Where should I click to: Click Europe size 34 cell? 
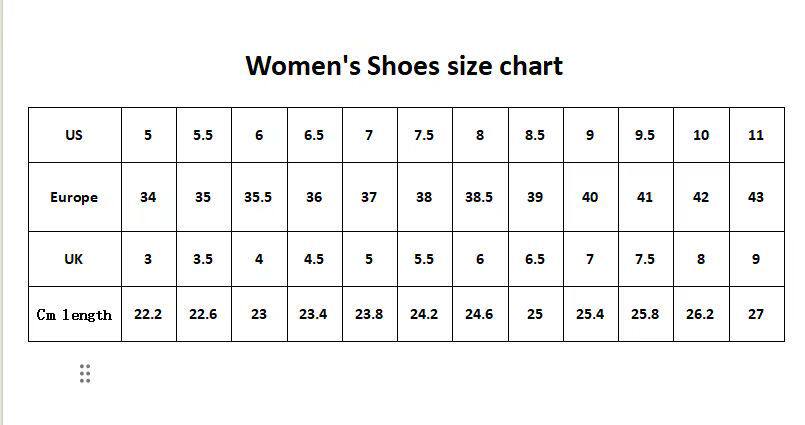point(148,197)
